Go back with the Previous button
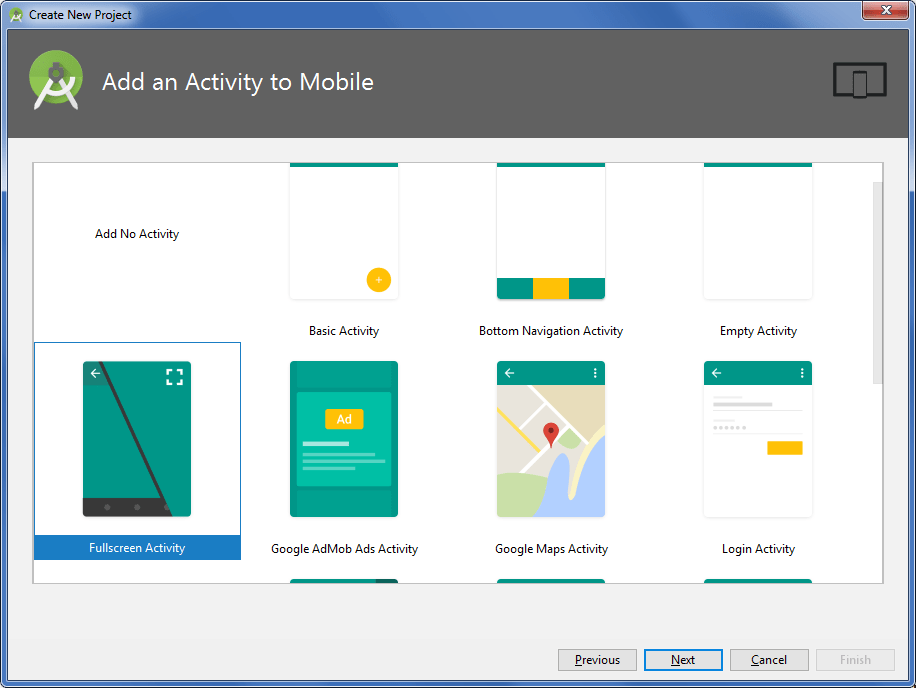 tap(597, 659)
